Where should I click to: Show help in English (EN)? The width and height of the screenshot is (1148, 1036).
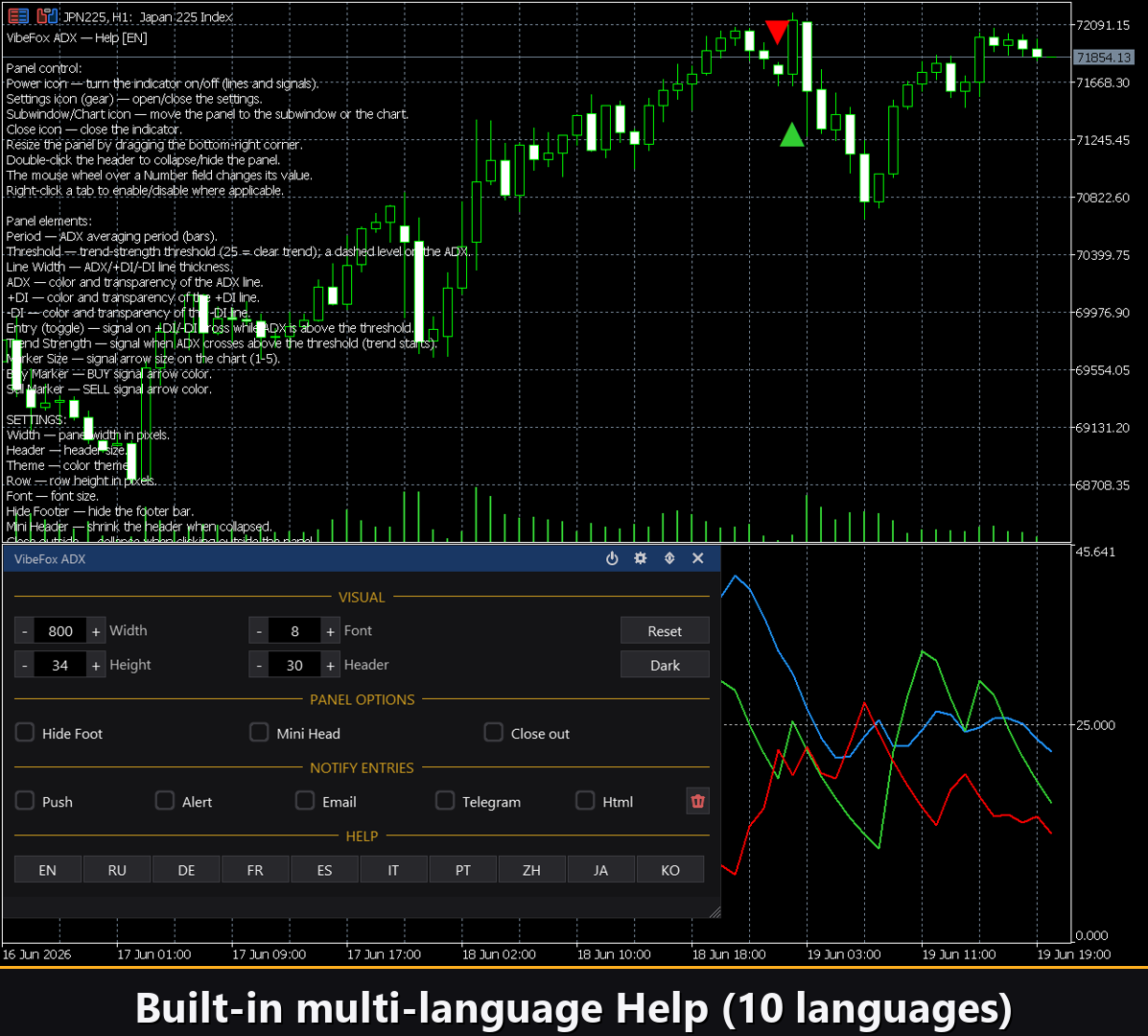tap(48, 870)
